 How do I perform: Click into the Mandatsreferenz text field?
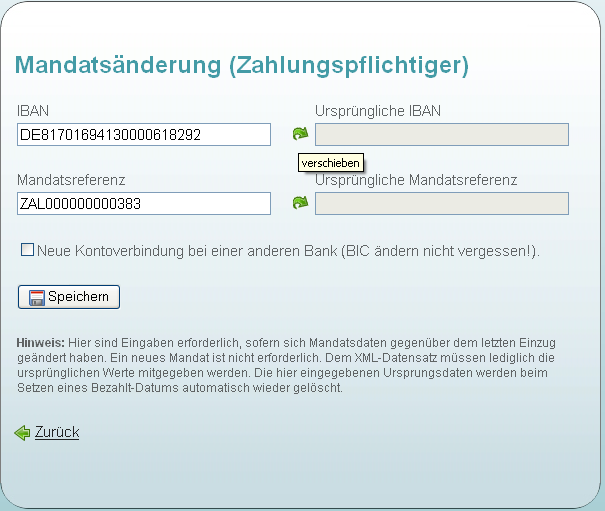144,204
